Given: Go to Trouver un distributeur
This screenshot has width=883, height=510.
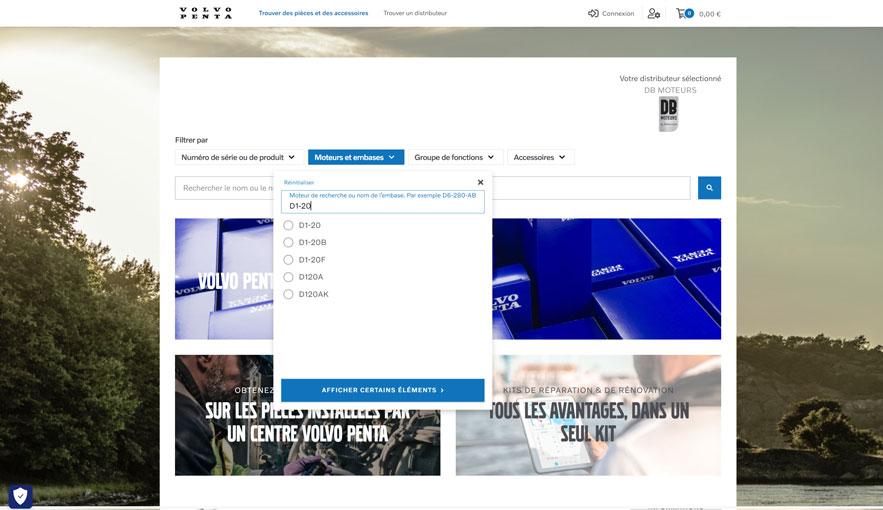Looking at the screenshot, I should [x=415, y=13].
